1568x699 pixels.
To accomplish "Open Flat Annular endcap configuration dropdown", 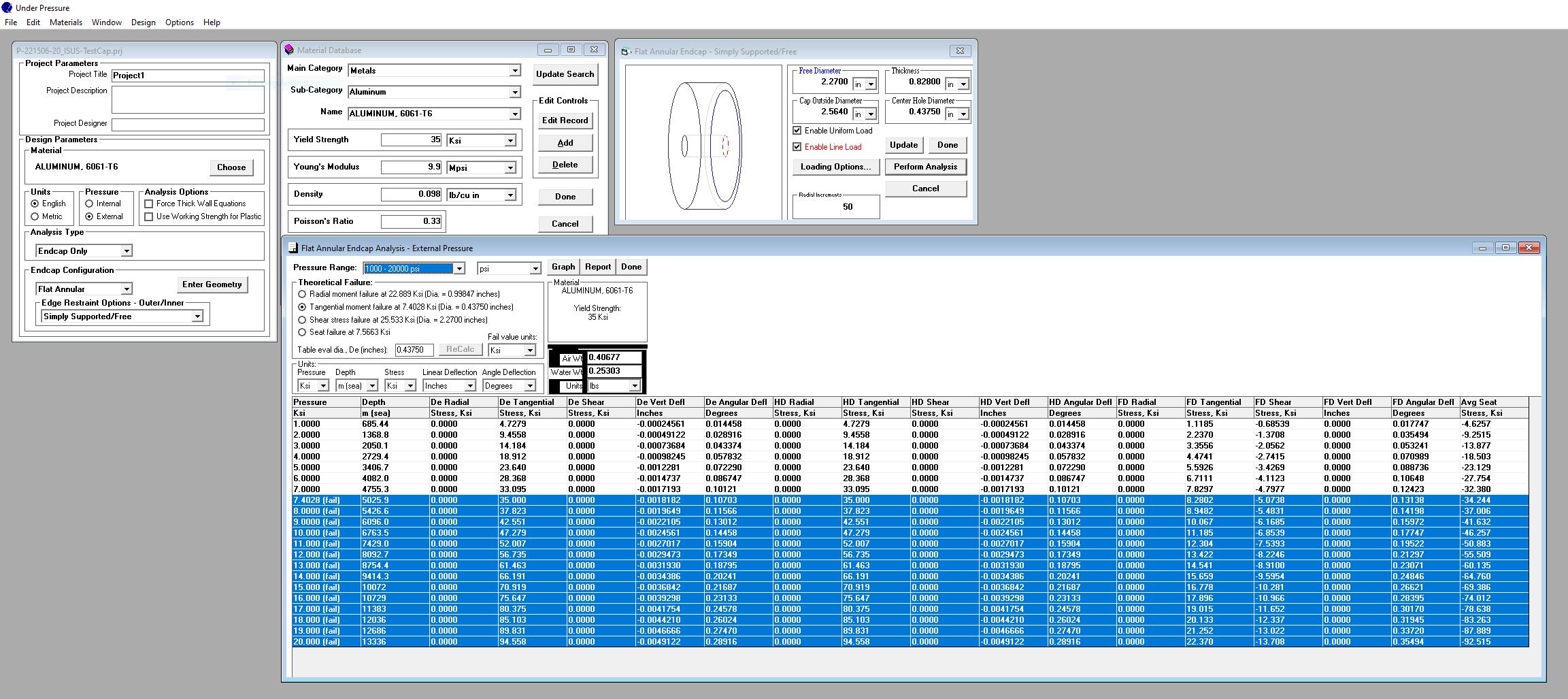I will pos(126,289).
